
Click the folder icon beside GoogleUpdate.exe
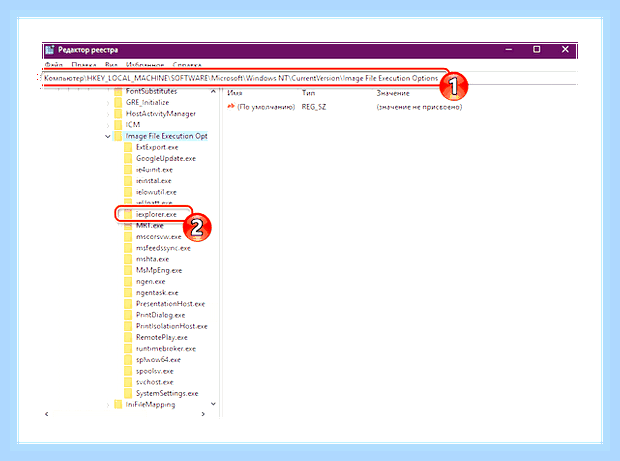128,159
